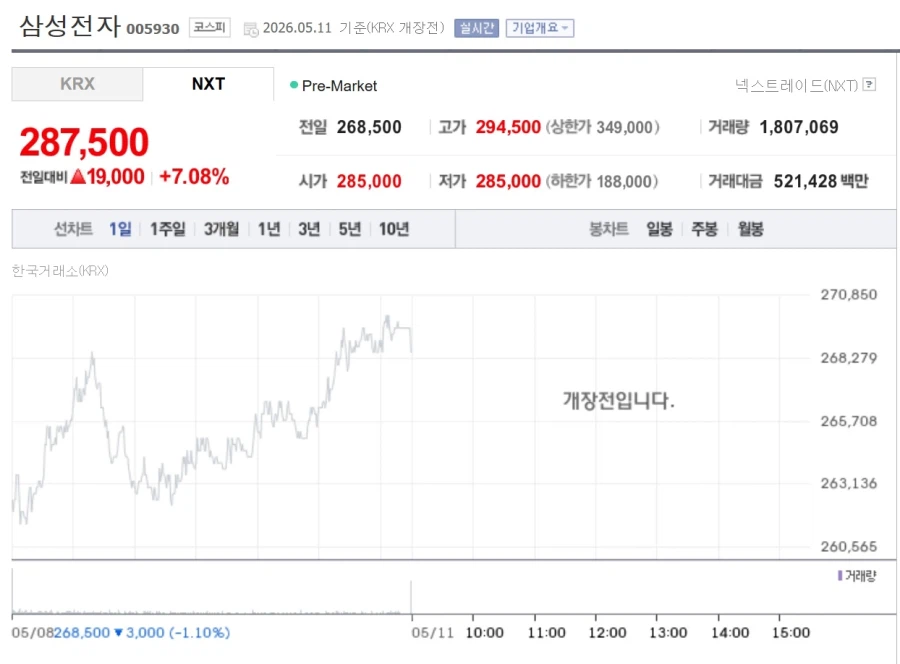Click the 거래량 legend marker below chart
Image resolution: width=900 pixels, height=664 pixels.
click(x=840, y=576)
